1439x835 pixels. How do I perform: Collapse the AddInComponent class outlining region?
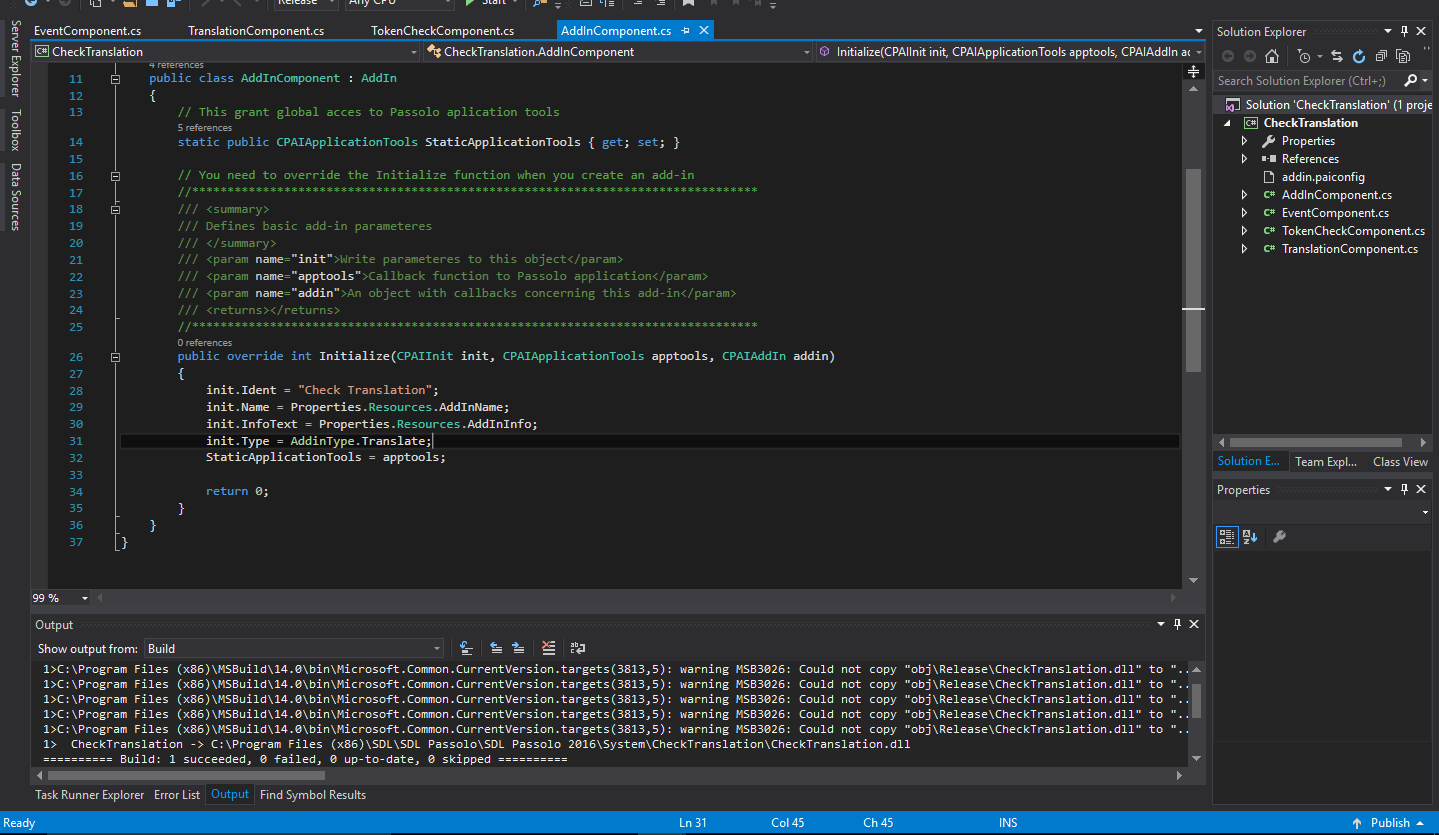[x=116, y=78]
